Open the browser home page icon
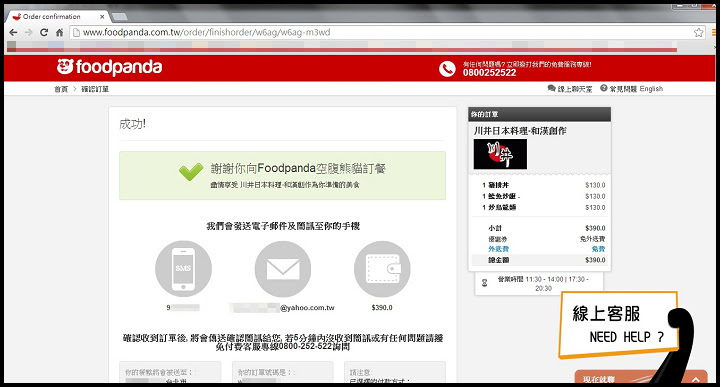Viewport: 720px width, 387px height. click(59, 33)
